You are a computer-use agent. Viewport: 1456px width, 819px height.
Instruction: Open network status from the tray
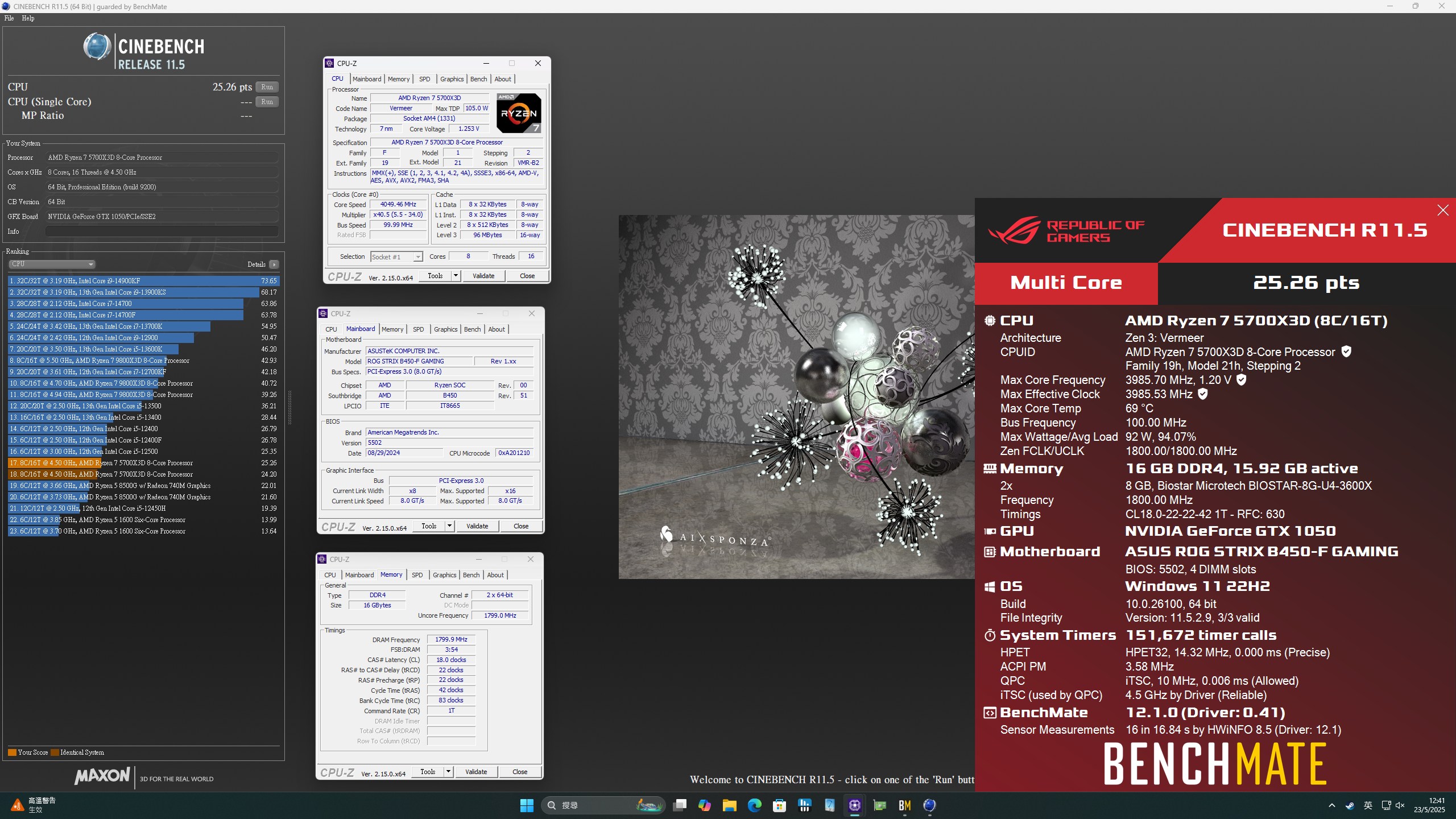tap(1386, 805)
